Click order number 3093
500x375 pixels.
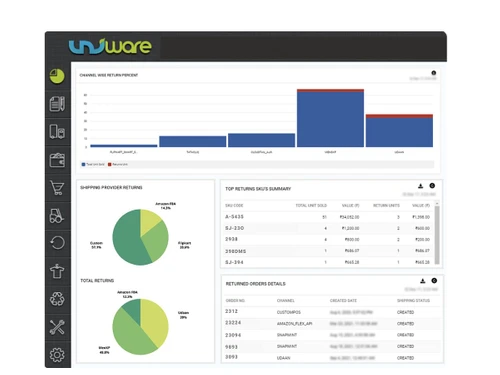pyautogui.click(x=232, y=357)
